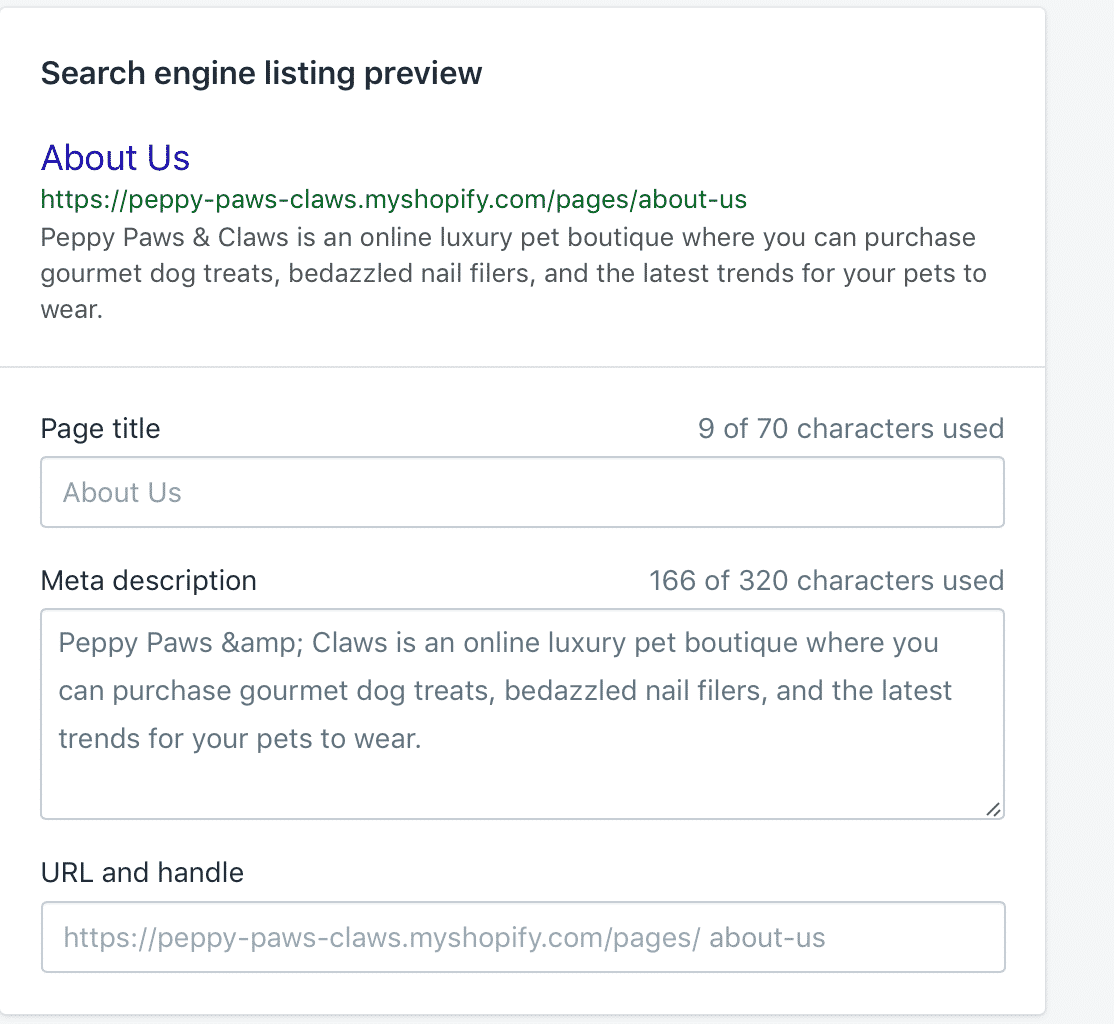Screen dimensions: 1114x1024
Task: Click the preview description paragraph under the URL
Action: click(514, 274)
